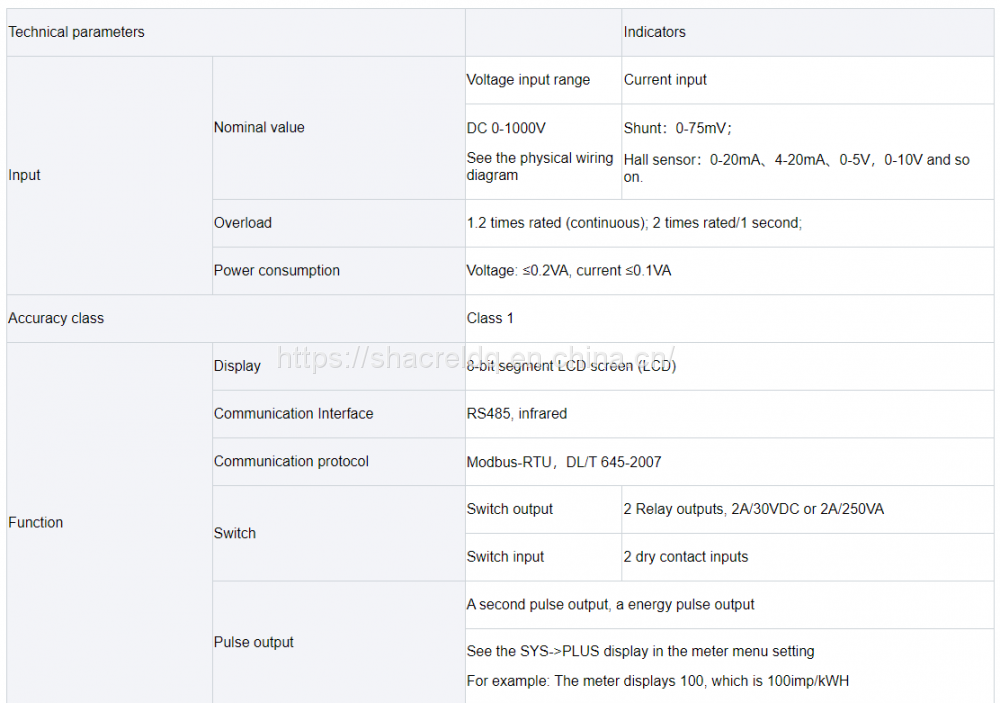
Task: Click the watermark URL shacreldq.en.china.cn
Action: pyautogui.click(x=476, y=357)
